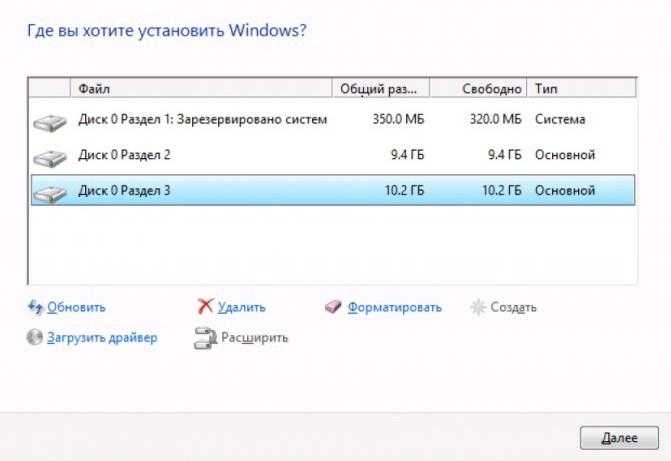671x461 pixels.
Task: Click the star icon beside Создать
Action: coord(478,307)
